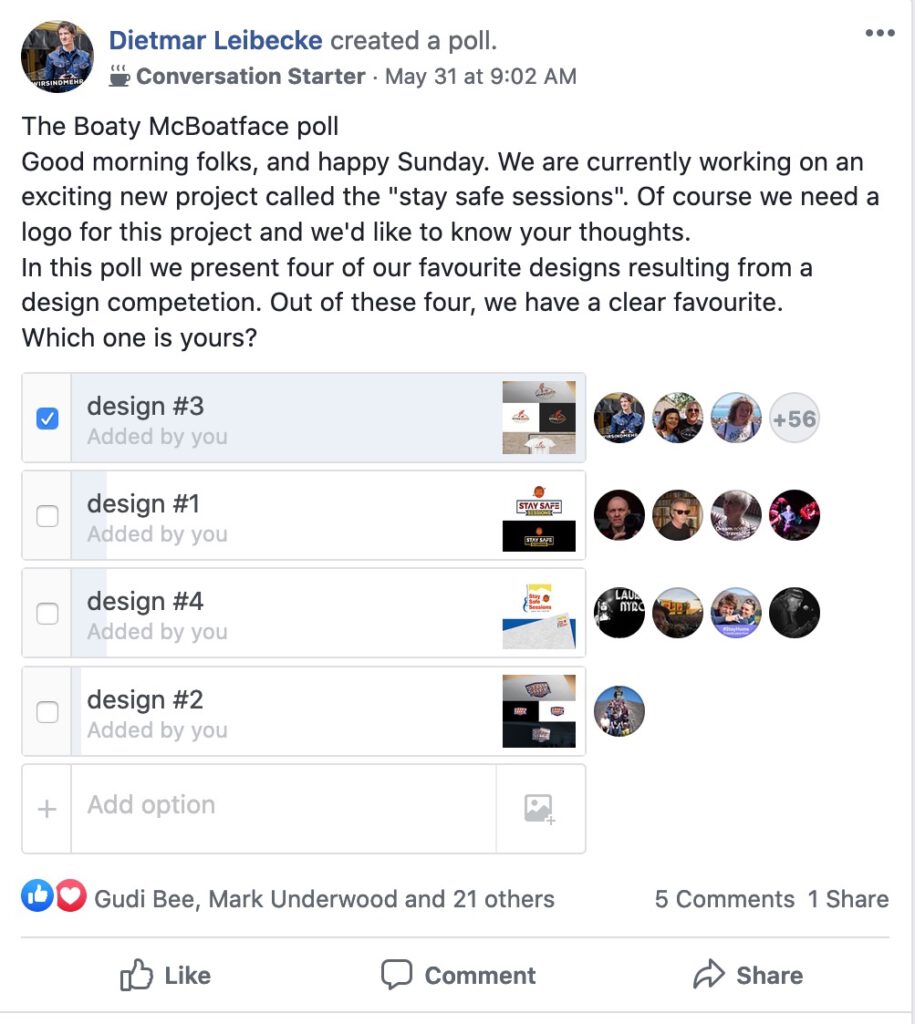
Task: Click the plus icon beside Add option
Action: tap(47, 809)
